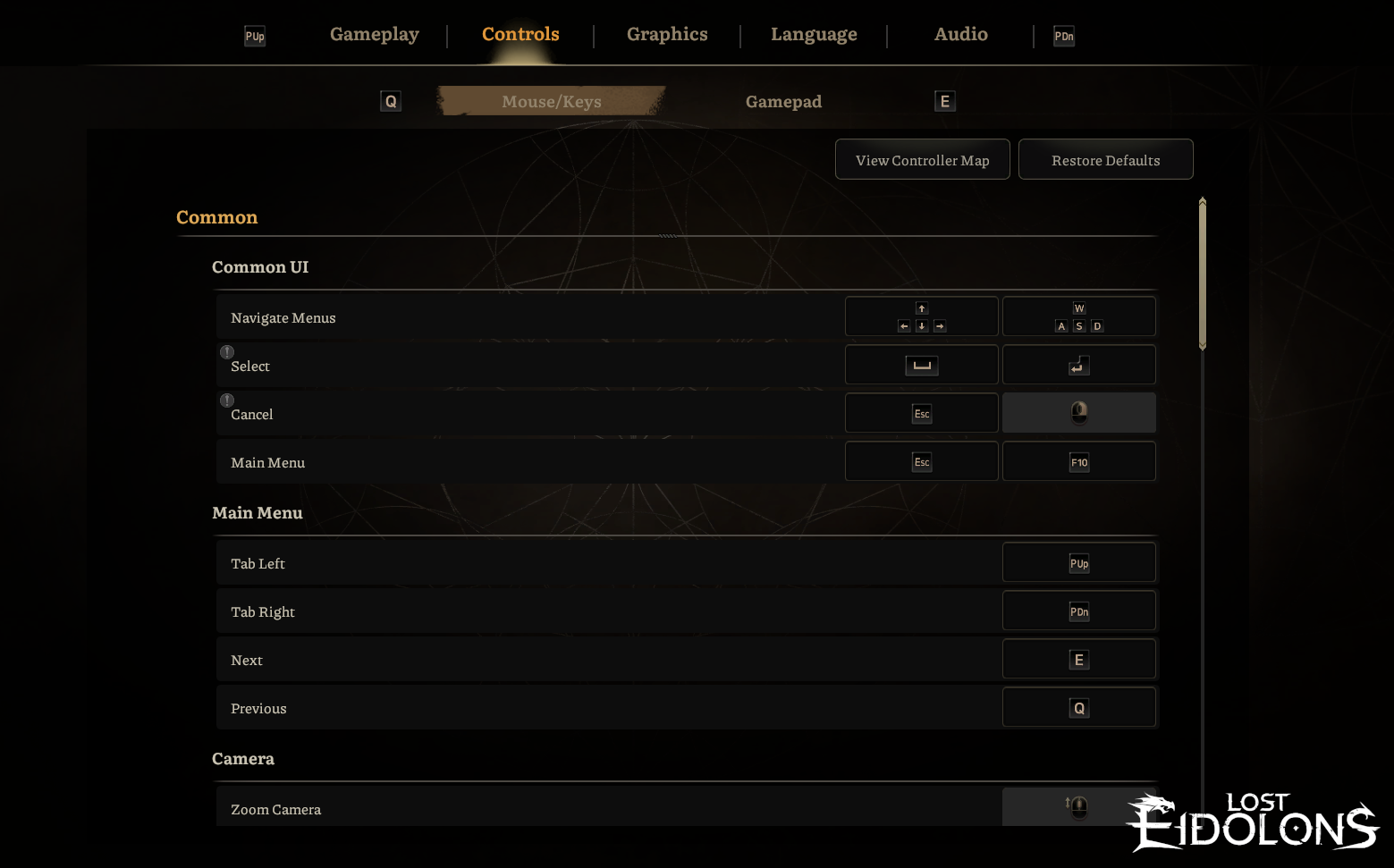This screenshot has height=868, width=1394.
Task: Click the WASD binding for Navigate Menus
Action: click(1078, 316)
